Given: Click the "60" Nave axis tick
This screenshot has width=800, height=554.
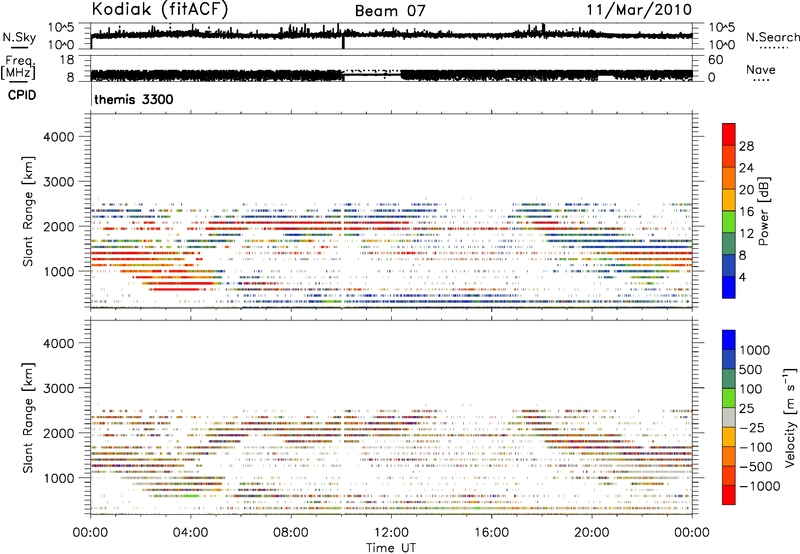Looking at the screenshot, I should pyautogui.click(x=715, y=60).
